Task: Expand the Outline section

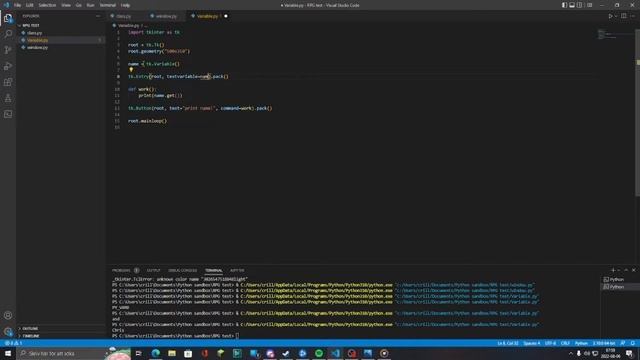Action: (30, 329)
